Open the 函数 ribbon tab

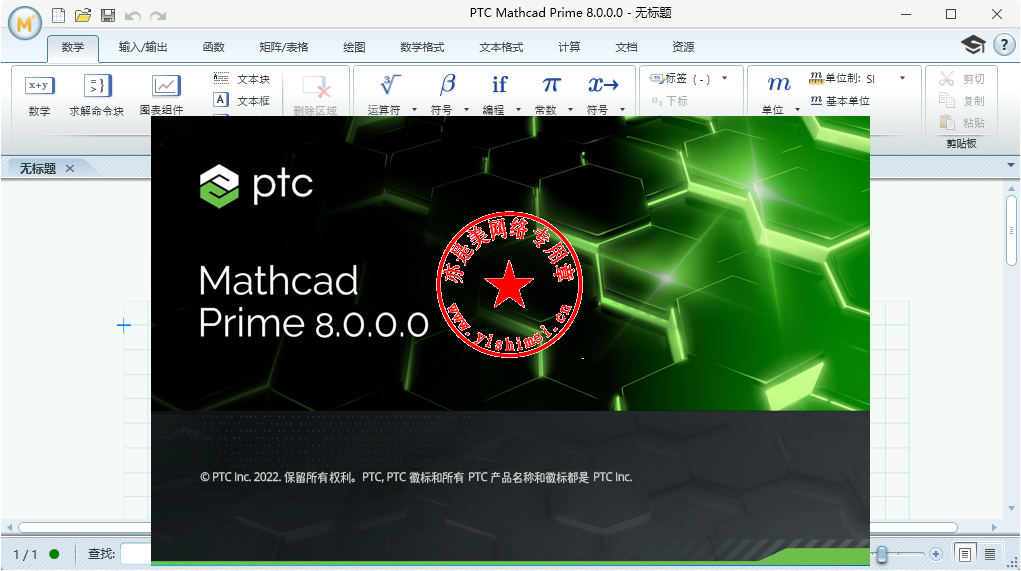(x=214, y=47)
